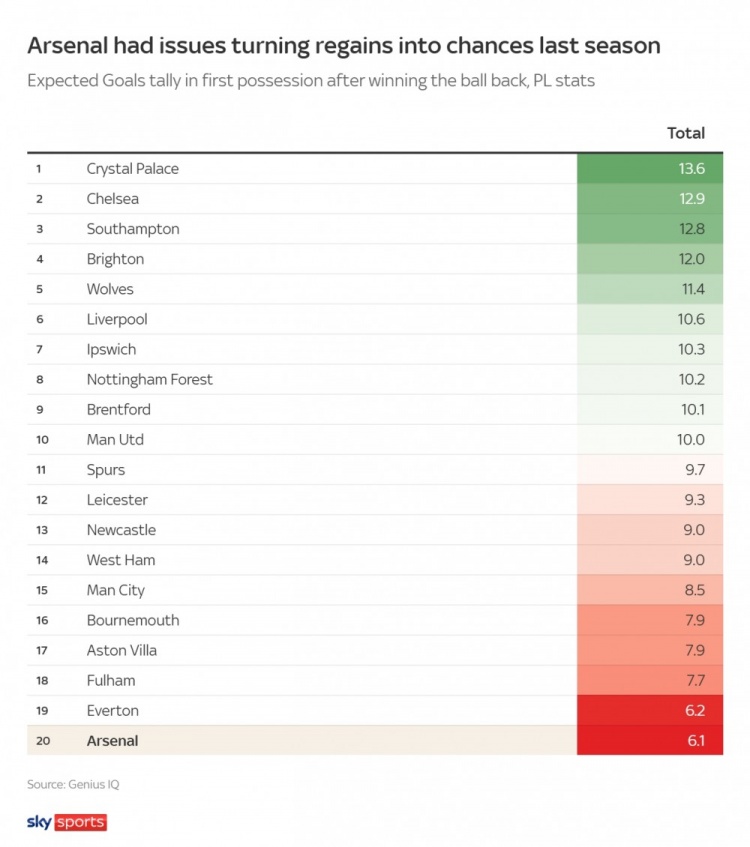Click the Sky Sports logo
This screenshot has height=847, width=750.
pyautogui.click(x=66, y=822)
